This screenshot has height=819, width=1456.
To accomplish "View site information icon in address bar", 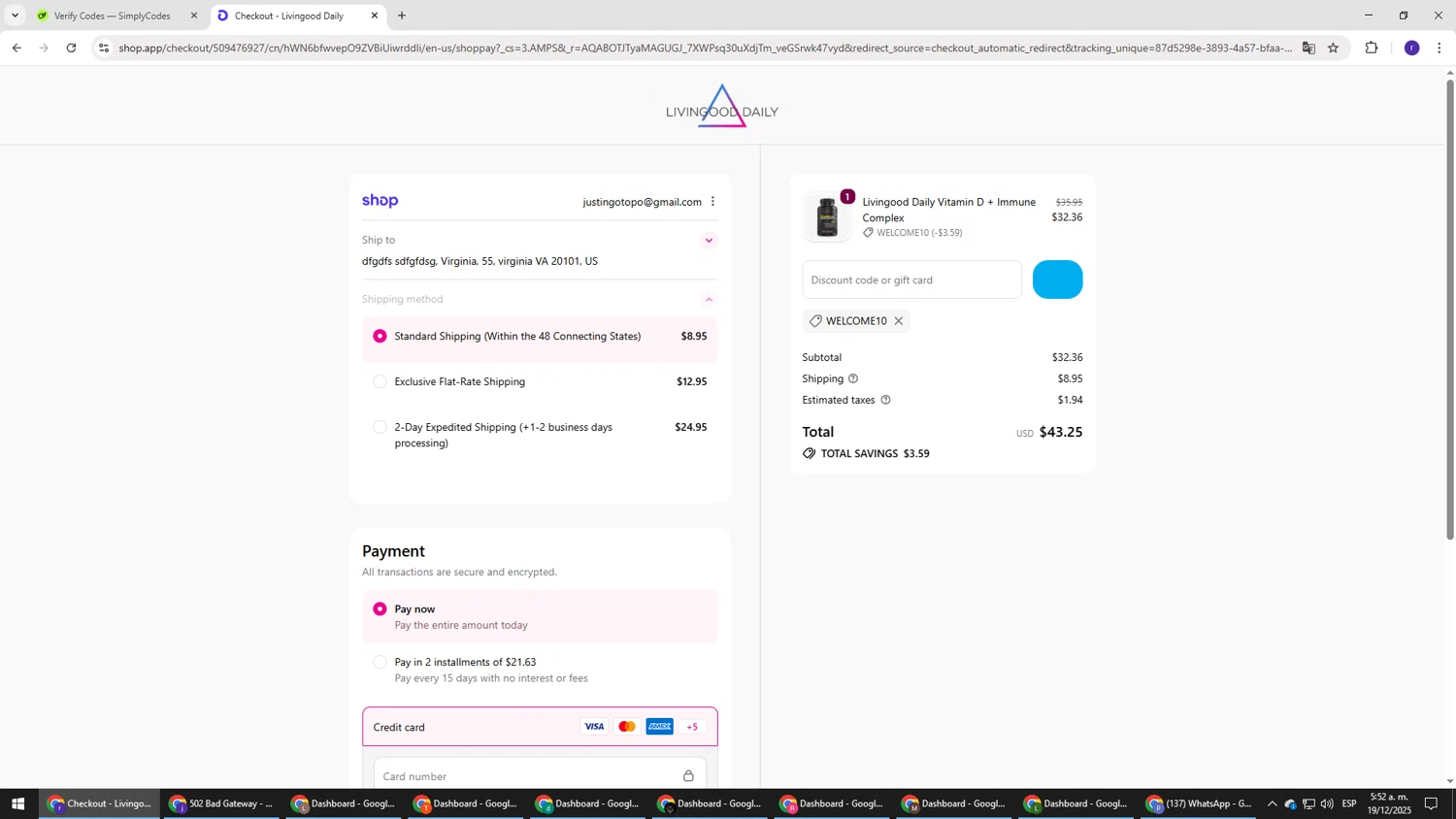I will pos(104,48).
